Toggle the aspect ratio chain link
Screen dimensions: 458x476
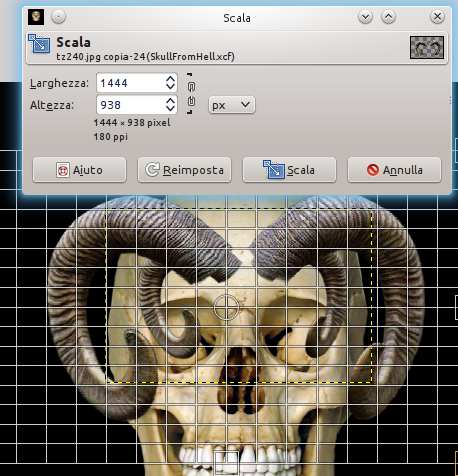point(191,94)
